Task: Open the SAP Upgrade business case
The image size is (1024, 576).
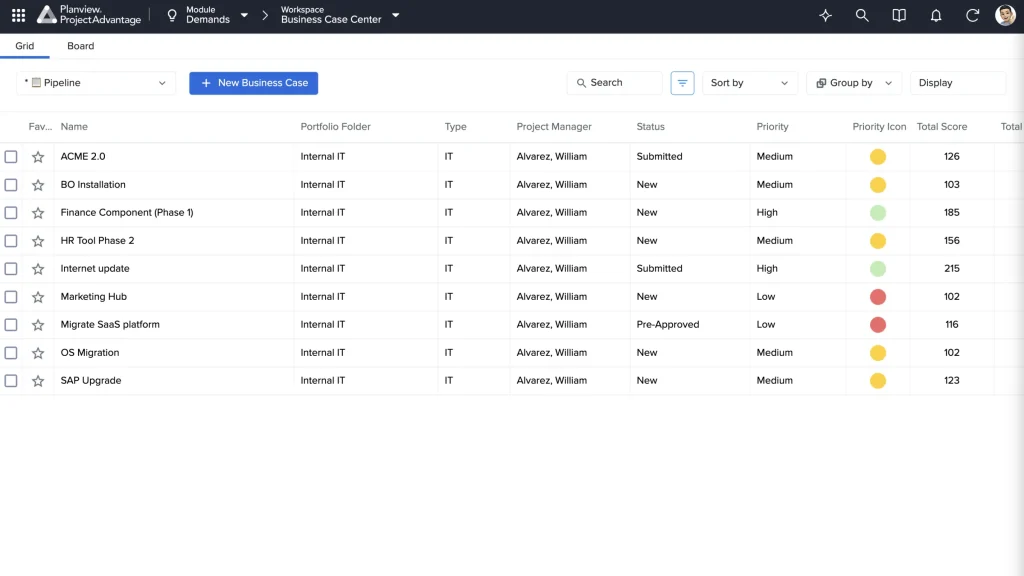Action: click(x=91, y=381)
